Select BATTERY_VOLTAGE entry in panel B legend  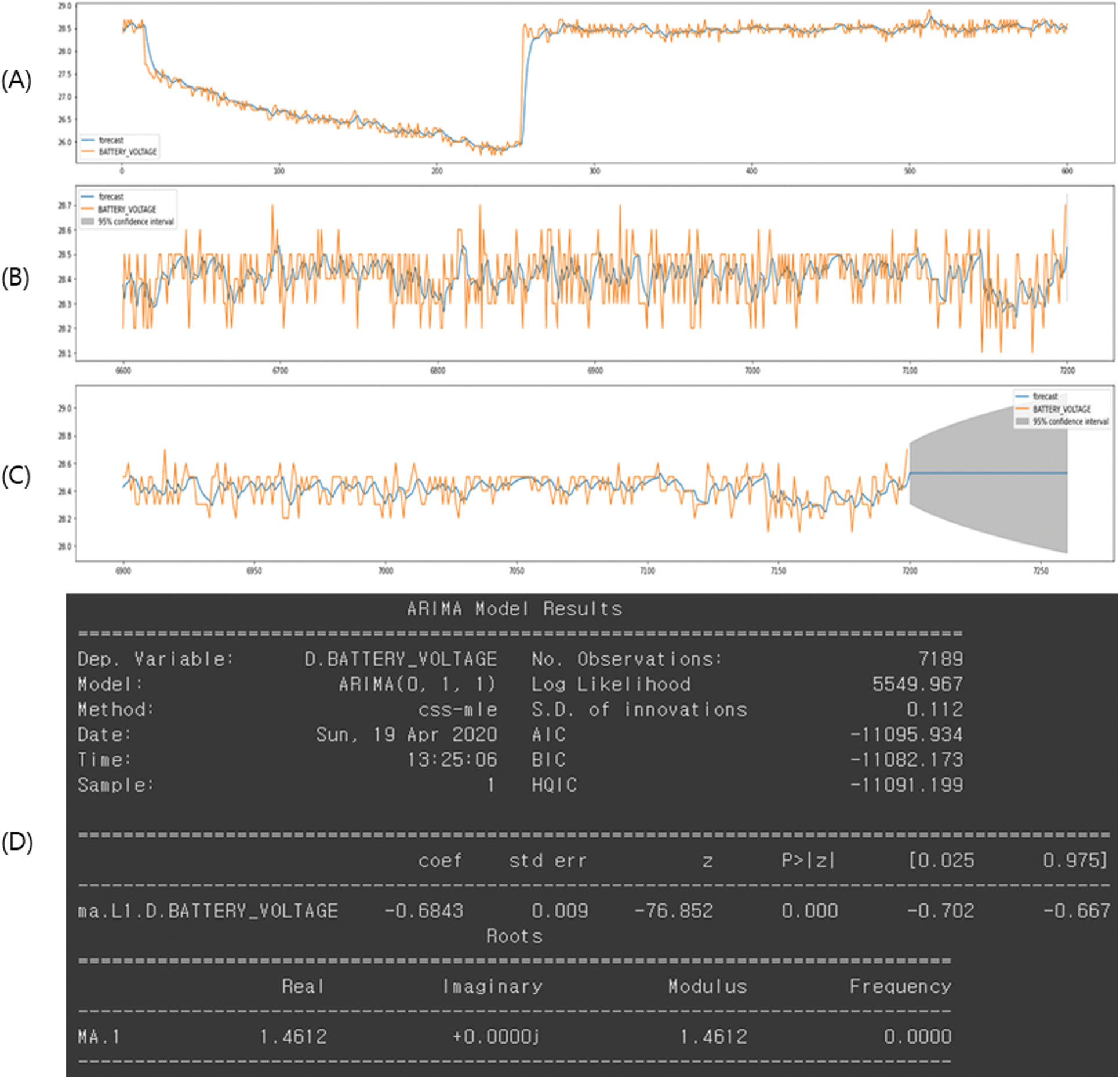coord(126,209)
